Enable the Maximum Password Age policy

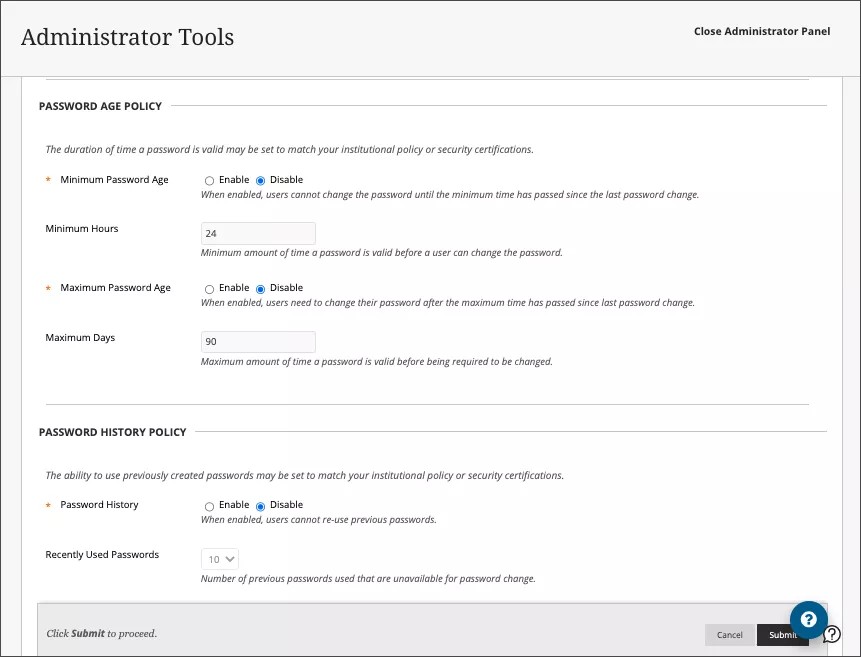209,288
